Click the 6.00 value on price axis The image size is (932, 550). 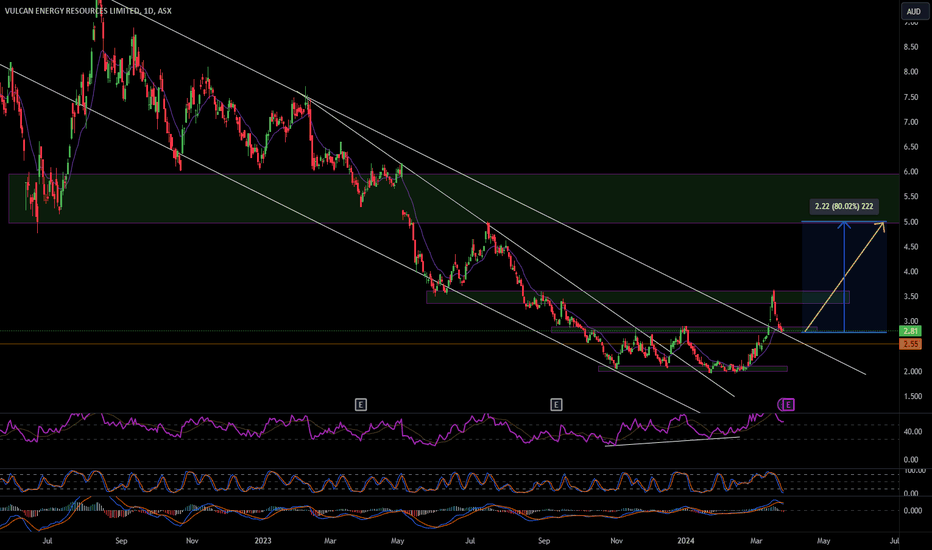[x=911, y=172]
